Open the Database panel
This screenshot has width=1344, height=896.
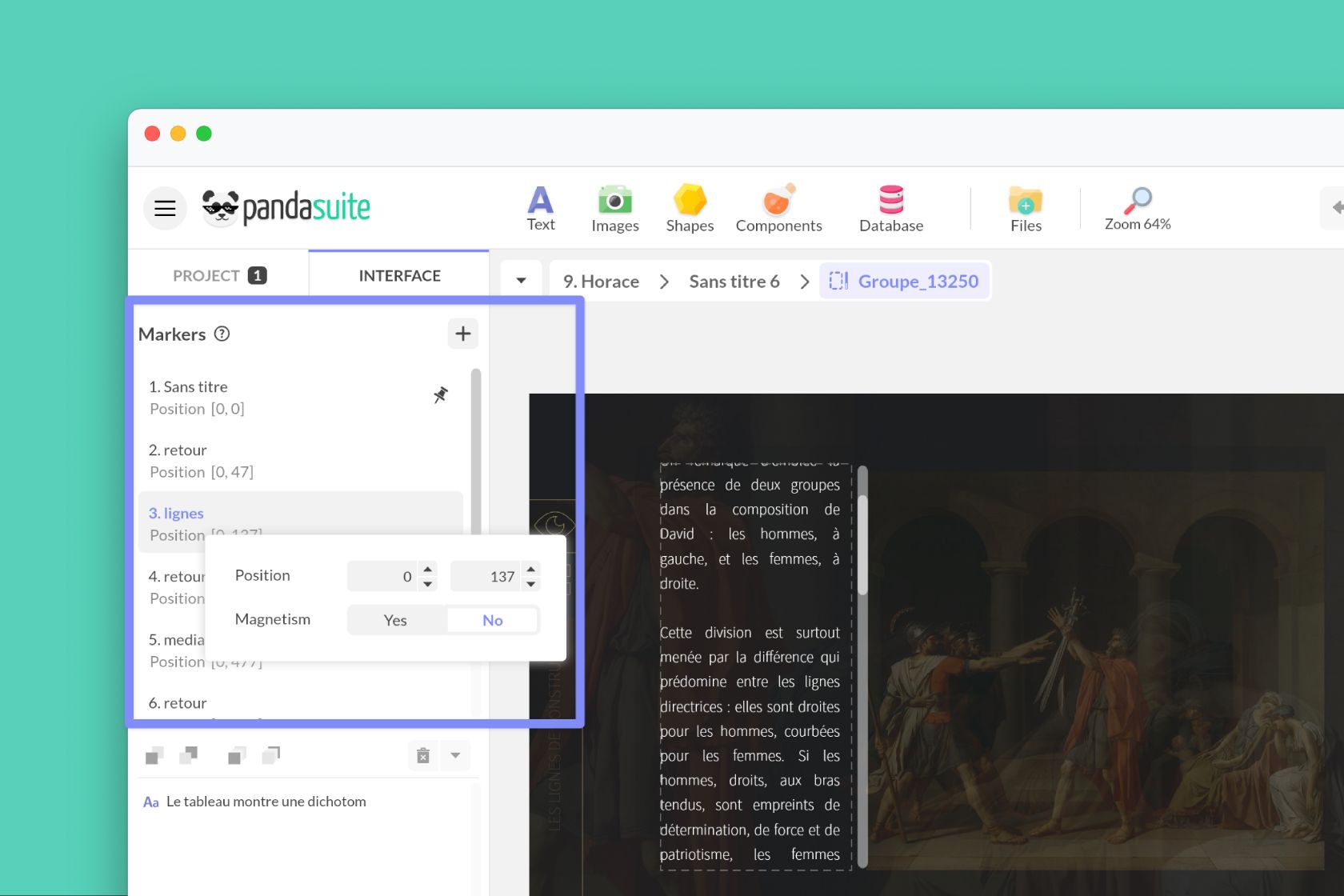[890, 208]
